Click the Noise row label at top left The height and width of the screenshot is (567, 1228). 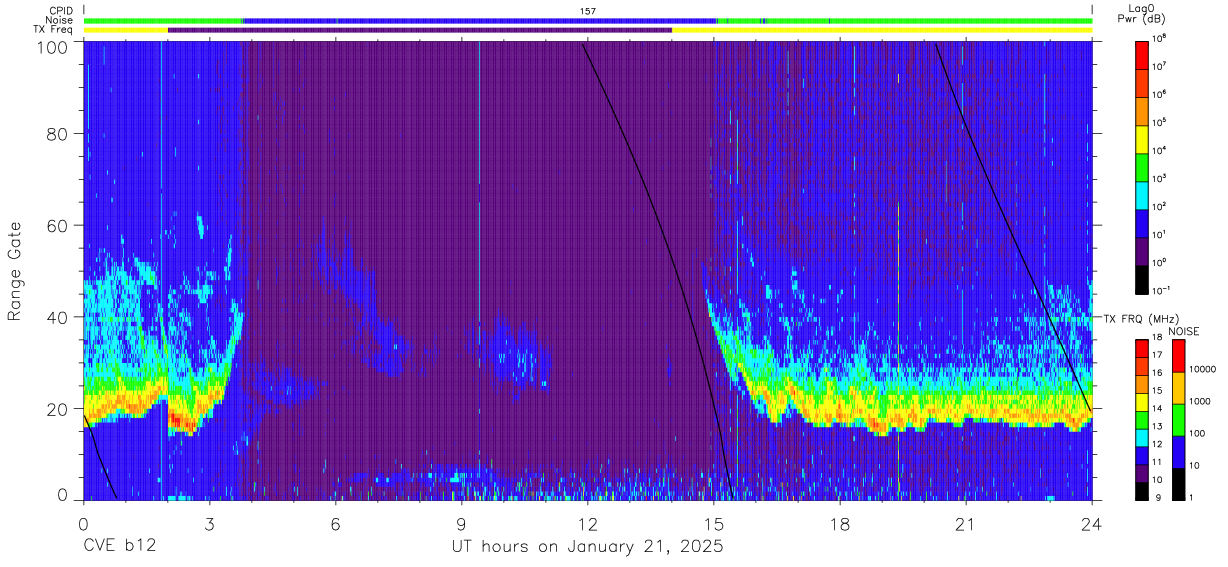click(x=60, y=20)
